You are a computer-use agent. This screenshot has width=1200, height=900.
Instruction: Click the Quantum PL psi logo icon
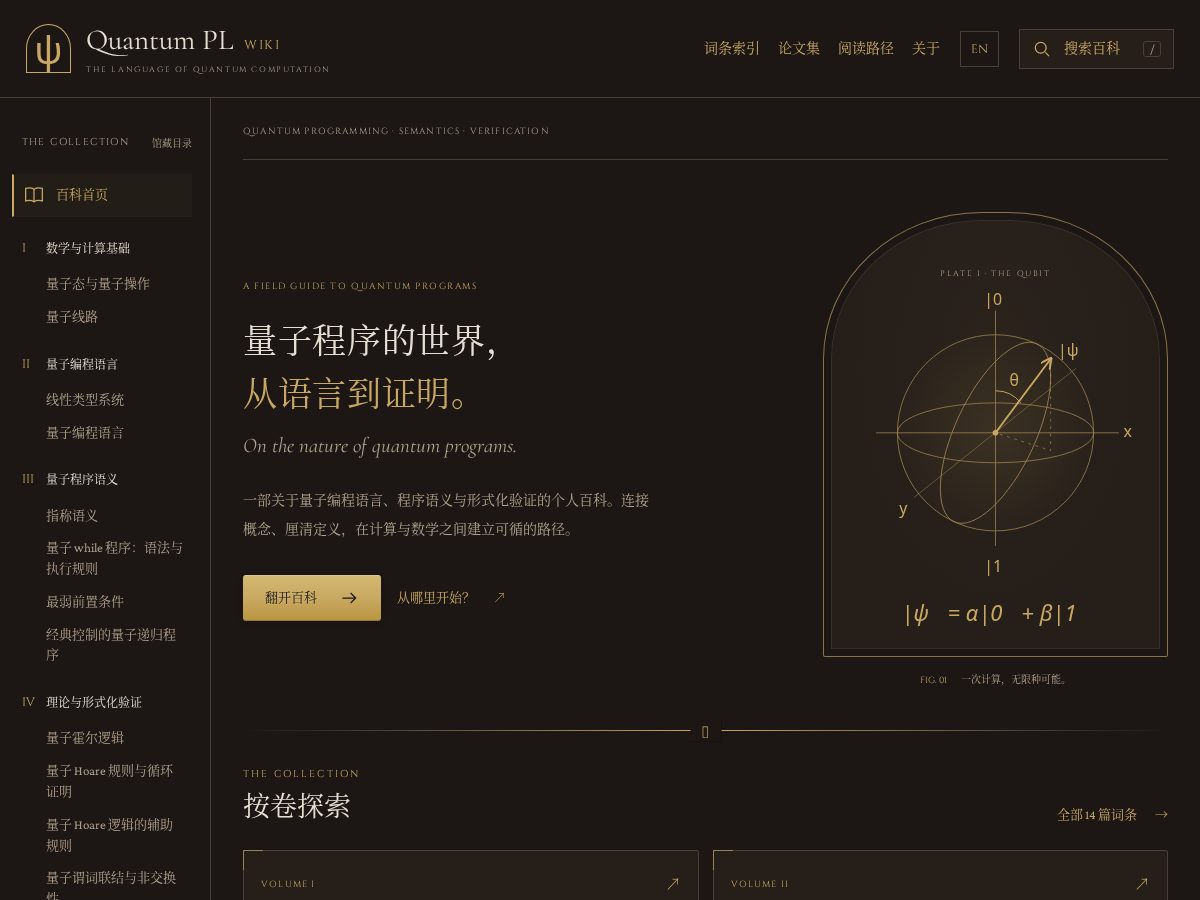[48, 49]
